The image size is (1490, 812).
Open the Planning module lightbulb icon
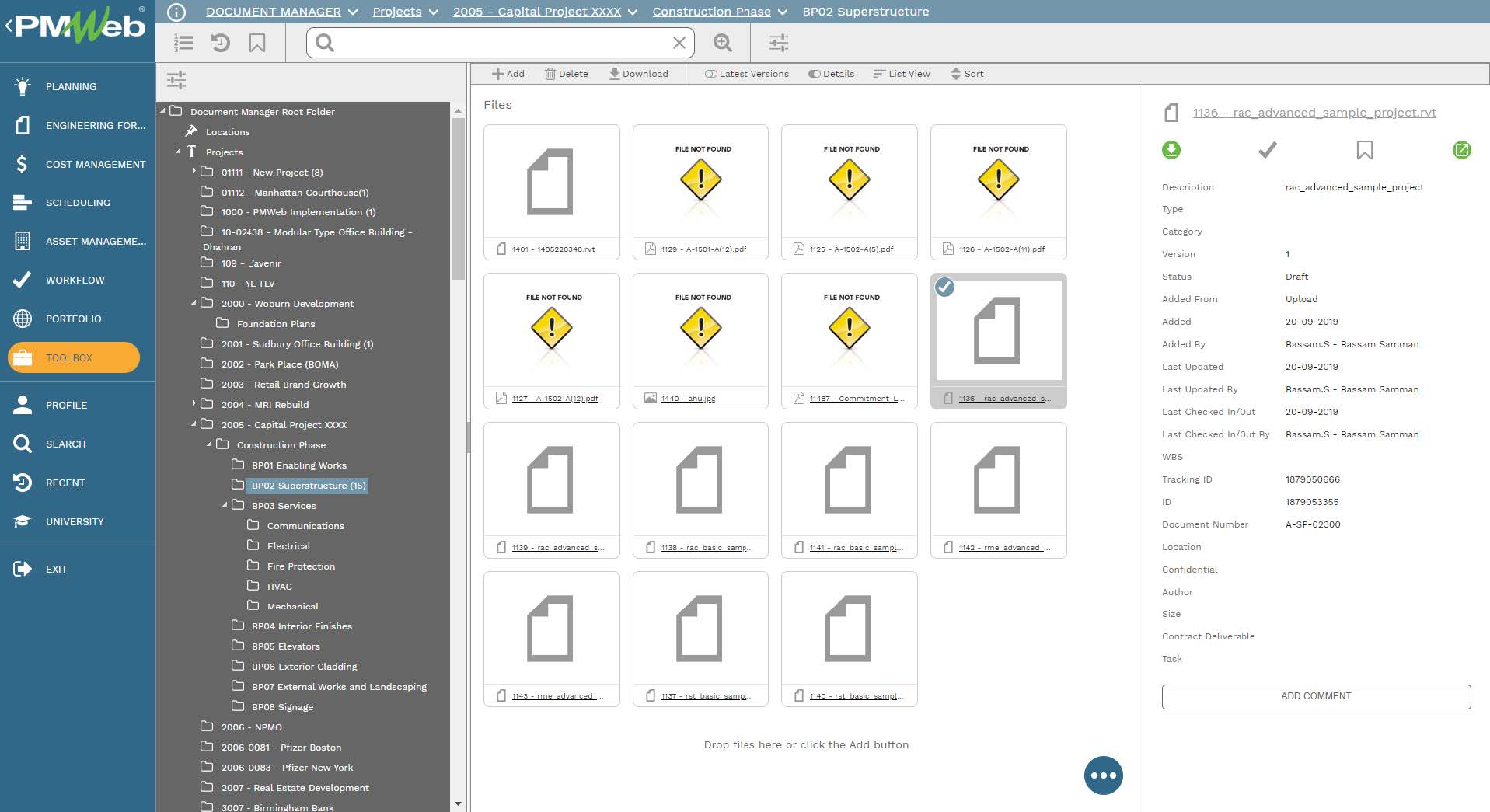[23, 86]
